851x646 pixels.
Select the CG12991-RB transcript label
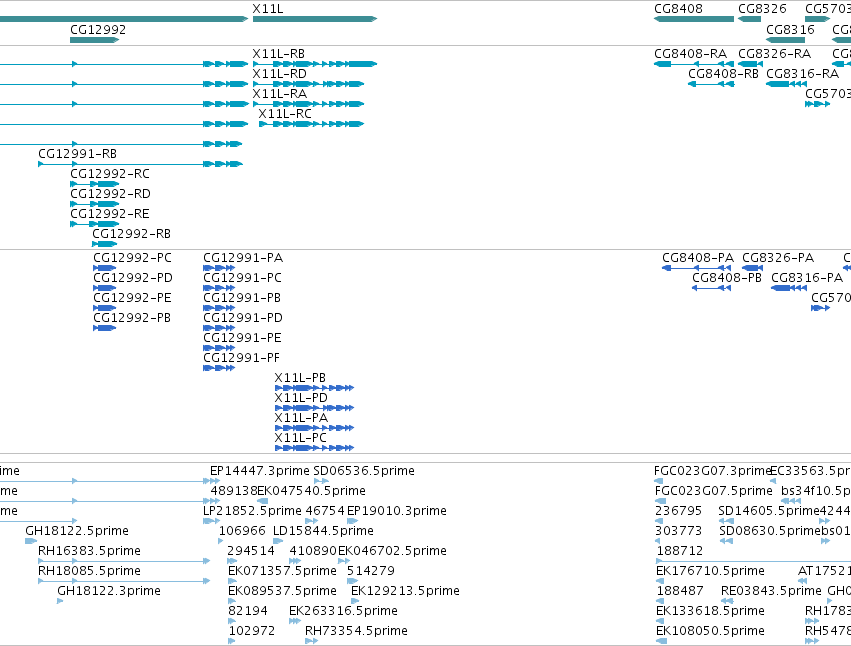(78, 154)
